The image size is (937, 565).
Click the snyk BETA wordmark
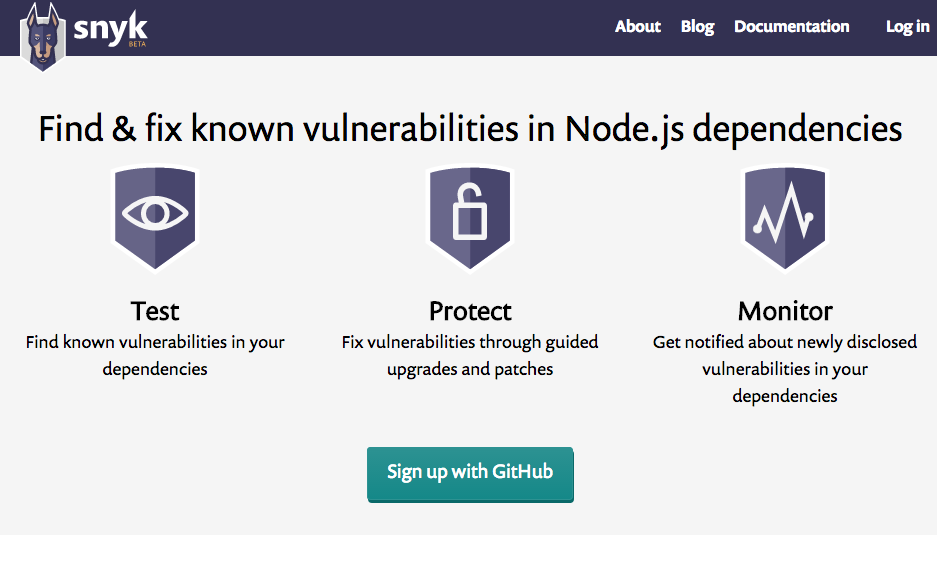click(111, 29)
